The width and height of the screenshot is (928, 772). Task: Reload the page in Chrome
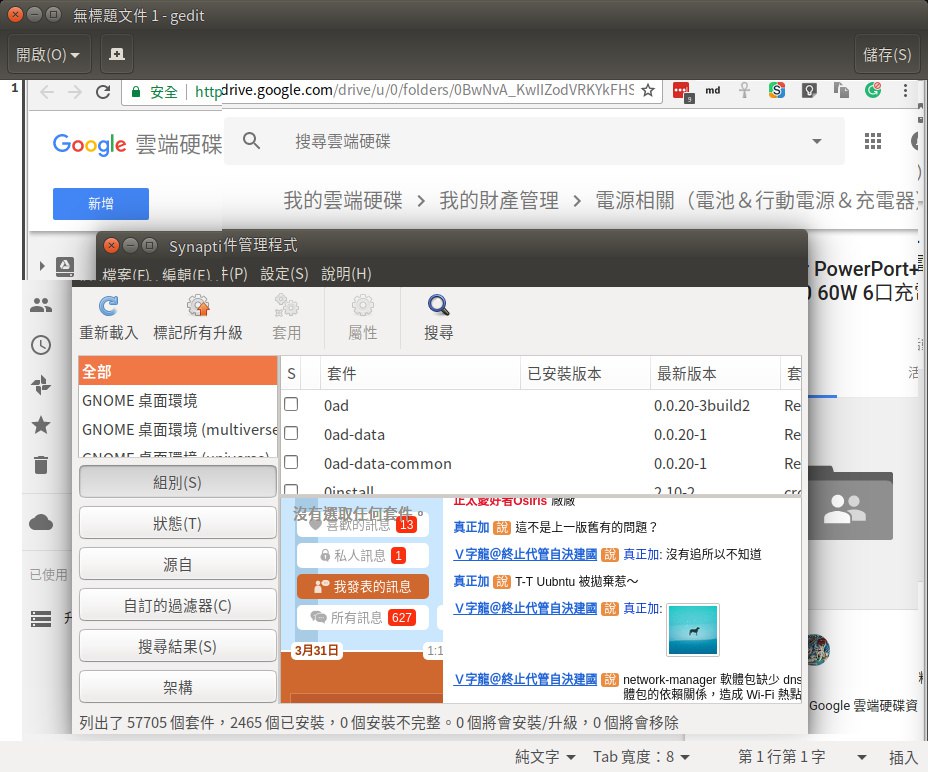pyautogui.click(x=103, y=92)
